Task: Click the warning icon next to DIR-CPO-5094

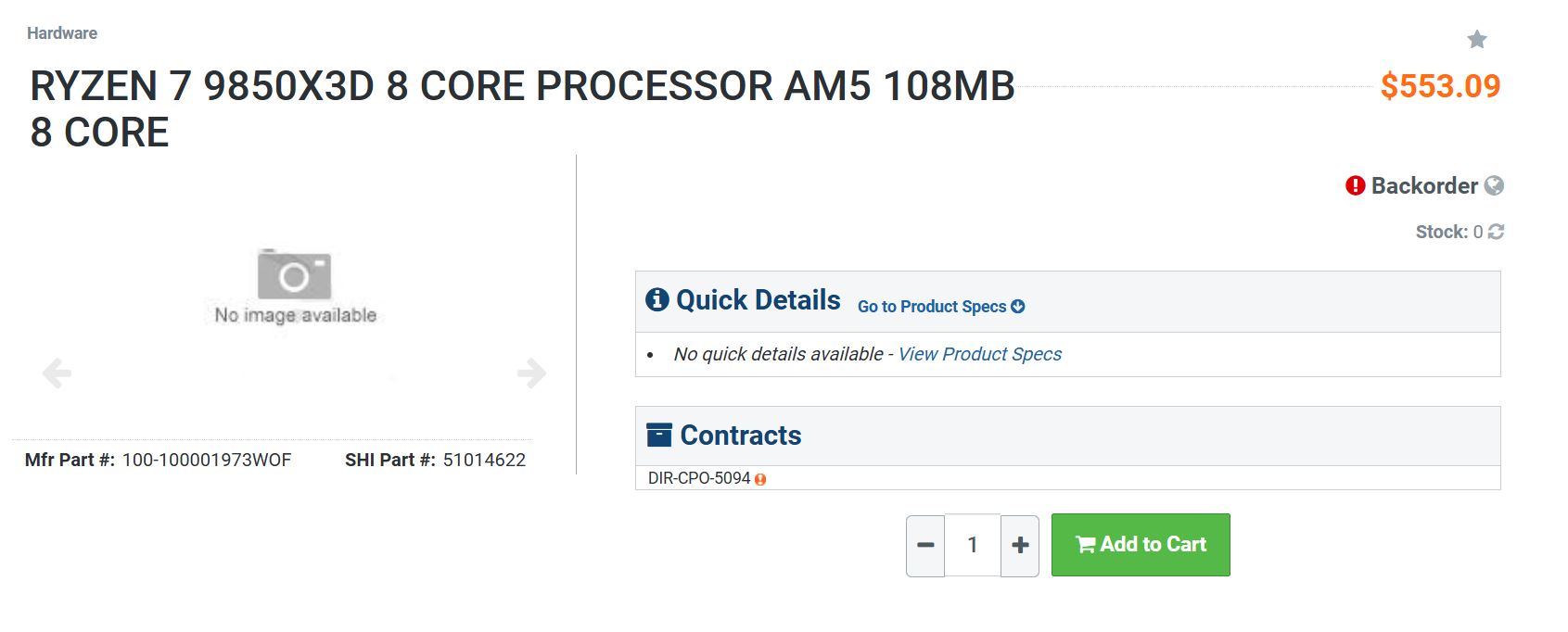Action: click(760, 478)
